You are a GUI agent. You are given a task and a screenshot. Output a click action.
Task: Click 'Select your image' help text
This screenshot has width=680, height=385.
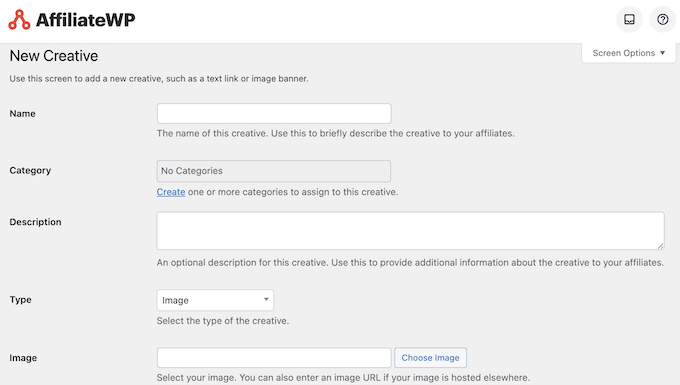343,378
